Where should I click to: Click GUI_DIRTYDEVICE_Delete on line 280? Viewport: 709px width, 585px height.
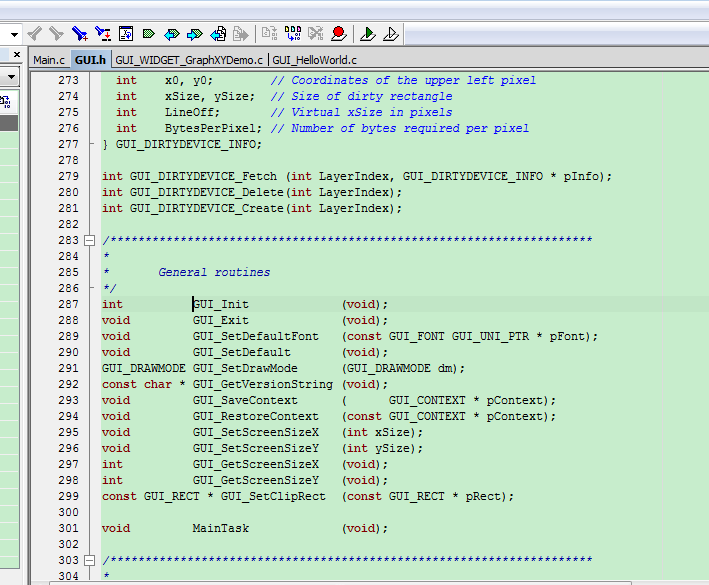(x=207, y=193)
